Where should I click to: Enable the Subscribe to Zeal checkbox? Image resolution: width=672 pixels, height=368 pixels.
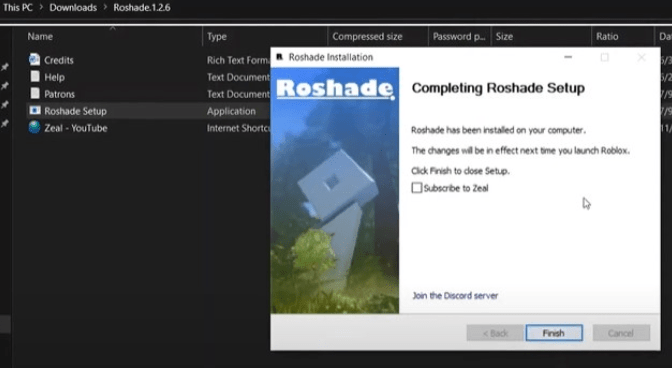click(x=417, y=188)
